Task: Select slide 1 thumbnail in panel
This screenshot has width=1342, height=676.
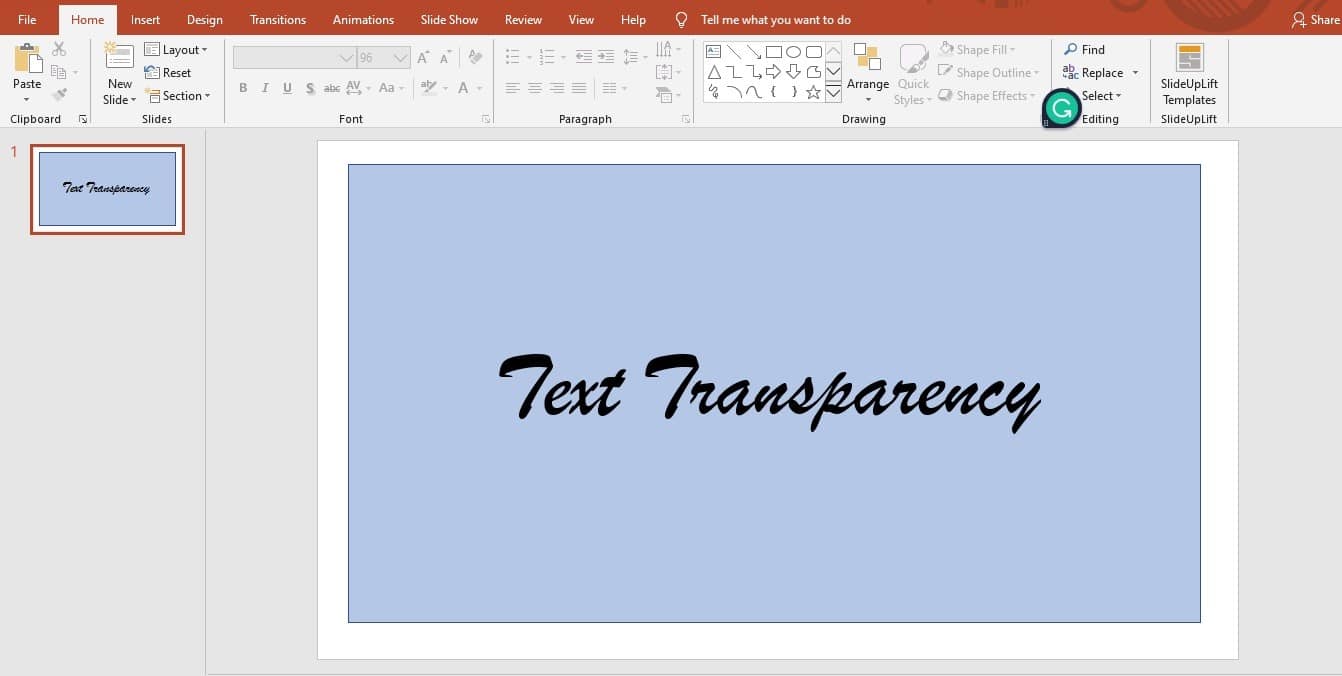Action: click(107, 189)
